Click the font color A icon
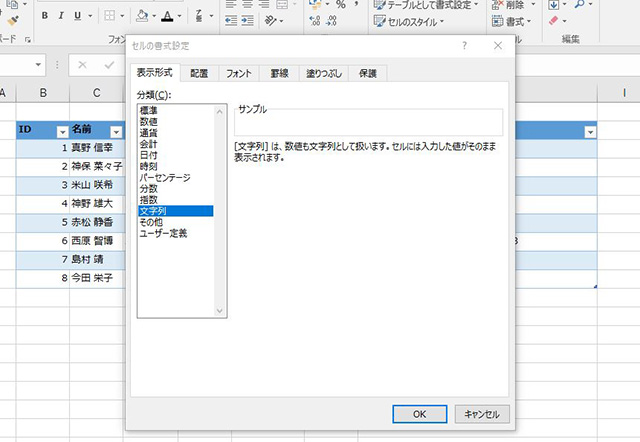640x442 pixels. [167, 16]
